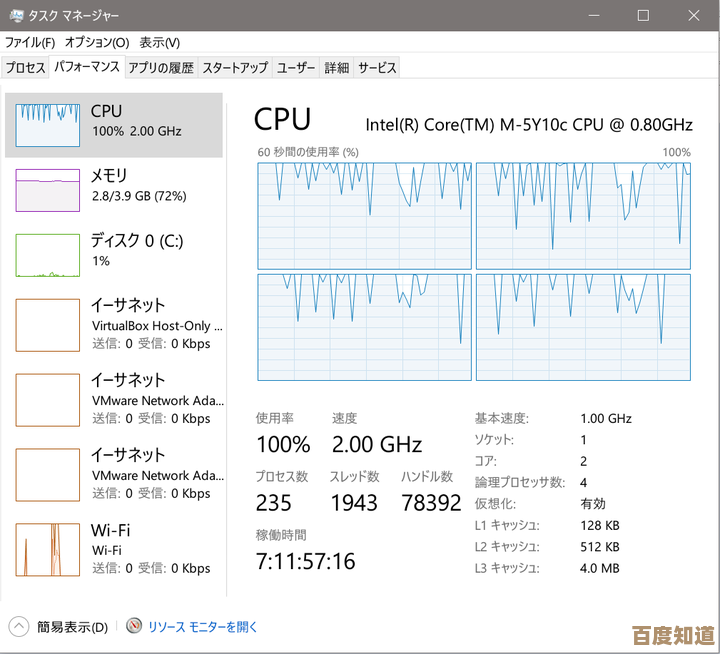Select the パフォーマンス tab
Screen dimensions: 720x654
[87, 67]
